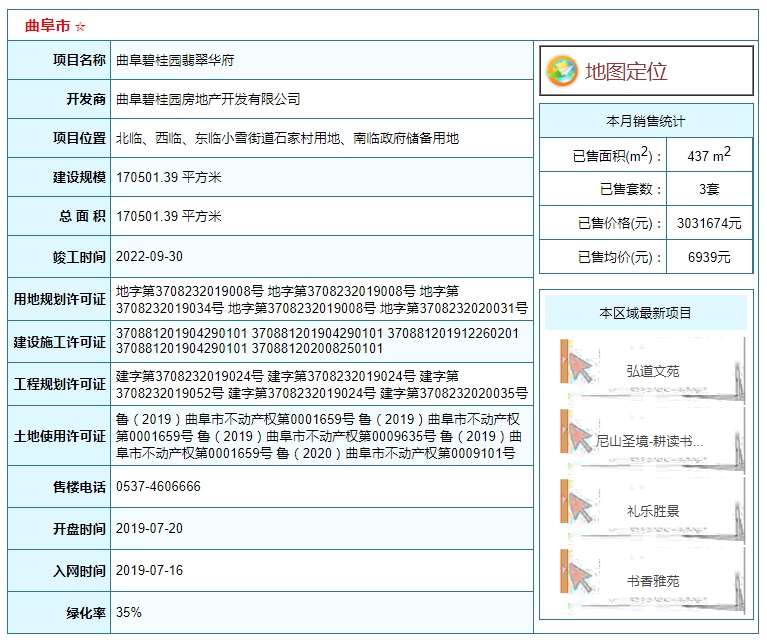The image size is (767, 642).
Task: Click the 开发商 row label
Action: [x=86, y=99]
